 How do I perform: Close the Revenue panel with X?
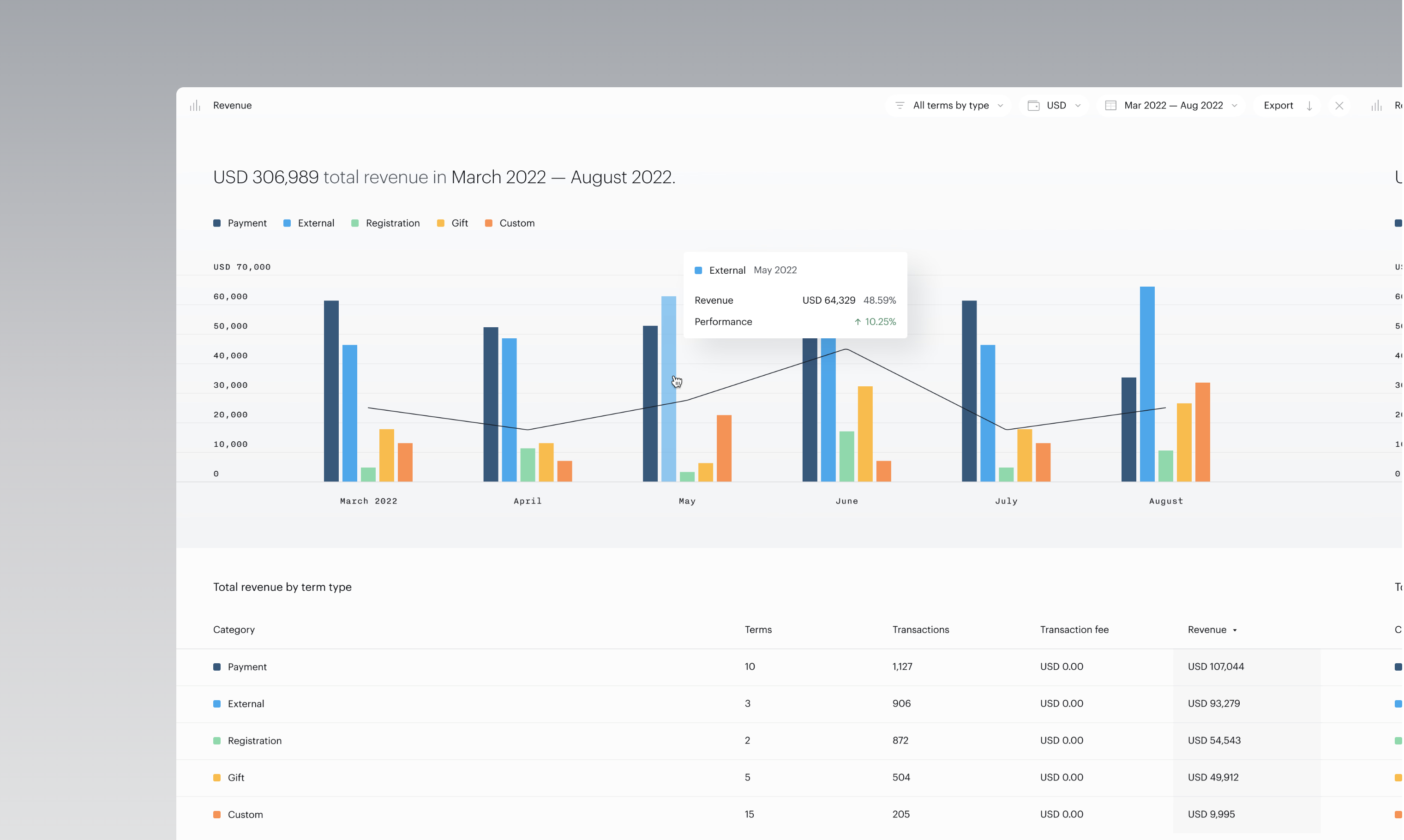pos(1340,106)
